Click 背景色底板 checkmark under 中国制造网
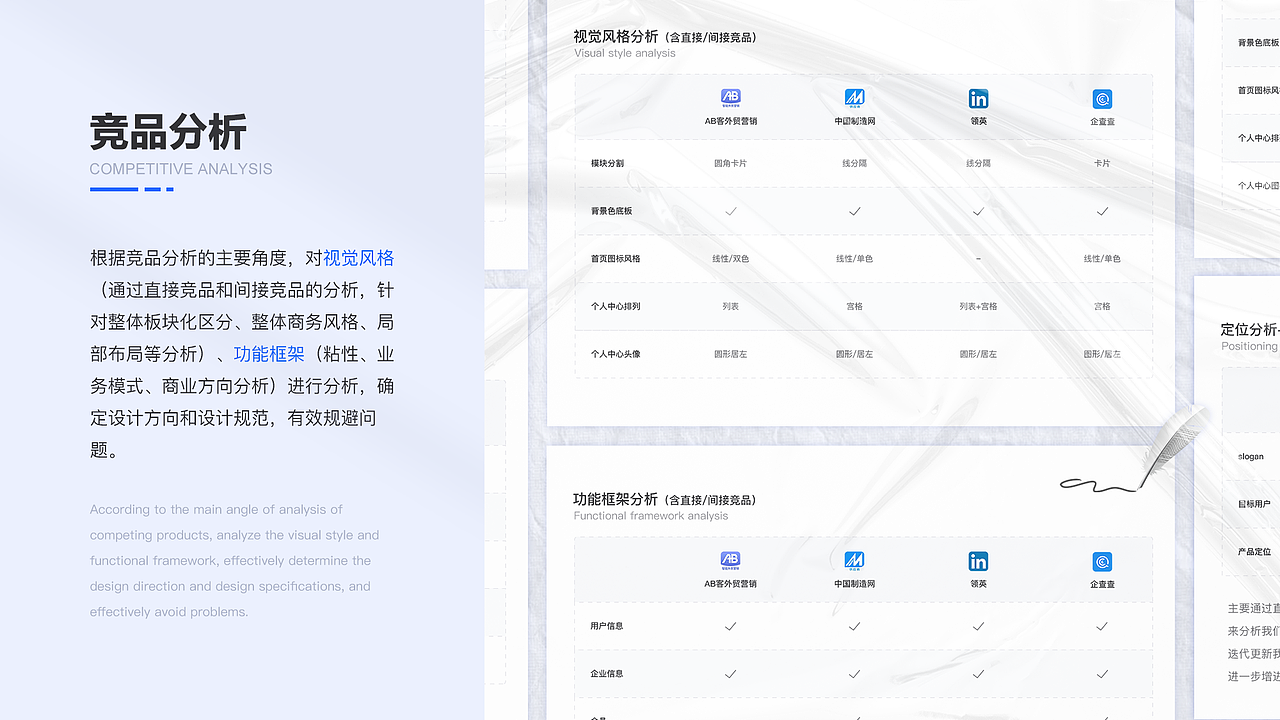Viewport: 1280px width, 720px height. coord(854,211)
